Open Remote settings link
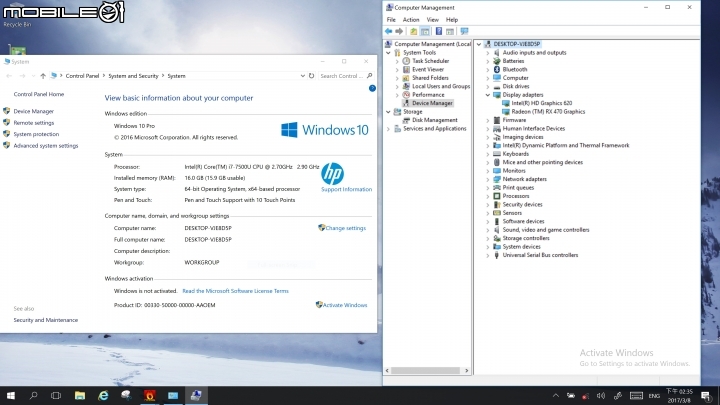Viewport: 720px width, 405px height. click(x=34, y=123)
